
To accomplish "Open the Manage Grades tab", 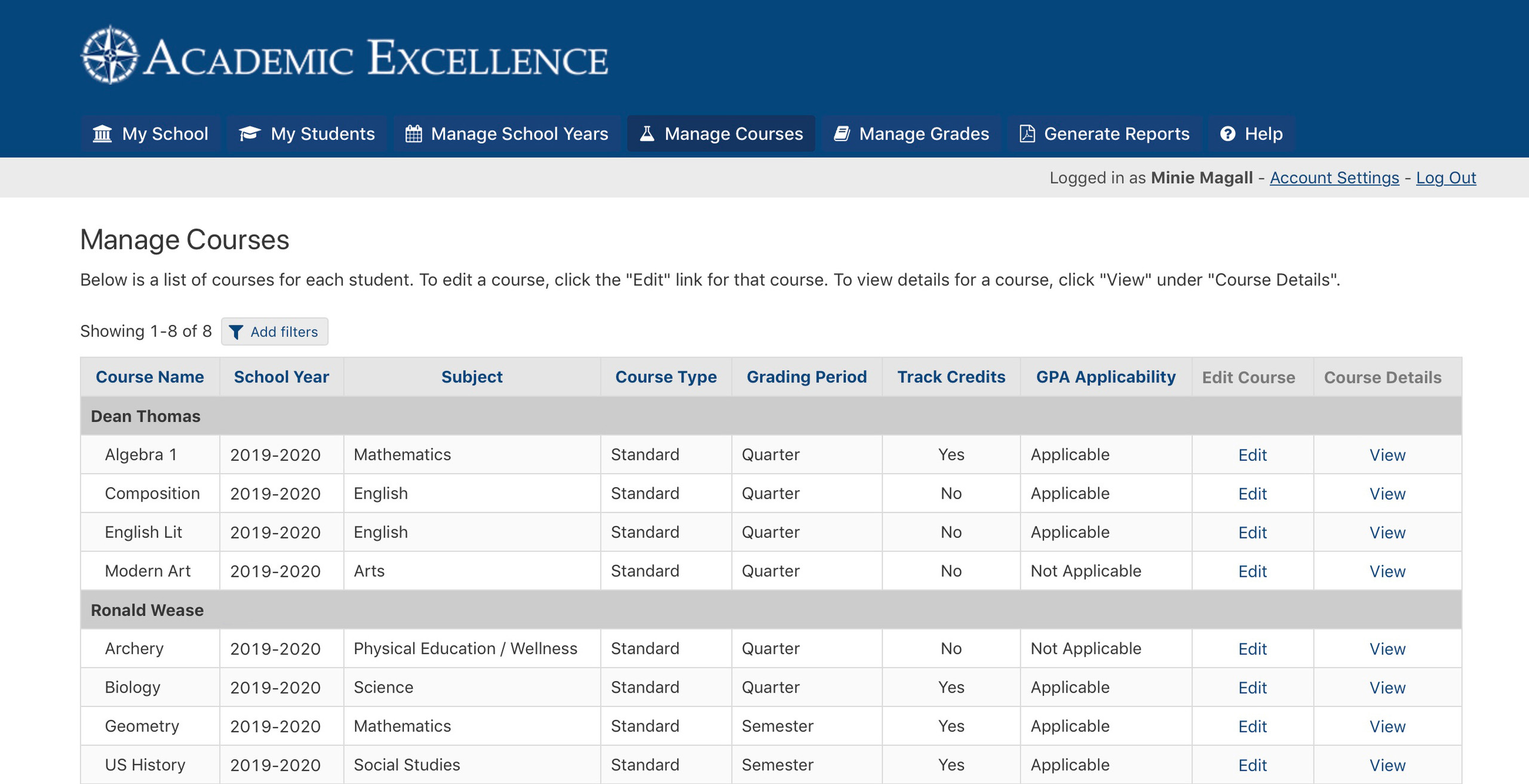I will (x=911, y=134).
